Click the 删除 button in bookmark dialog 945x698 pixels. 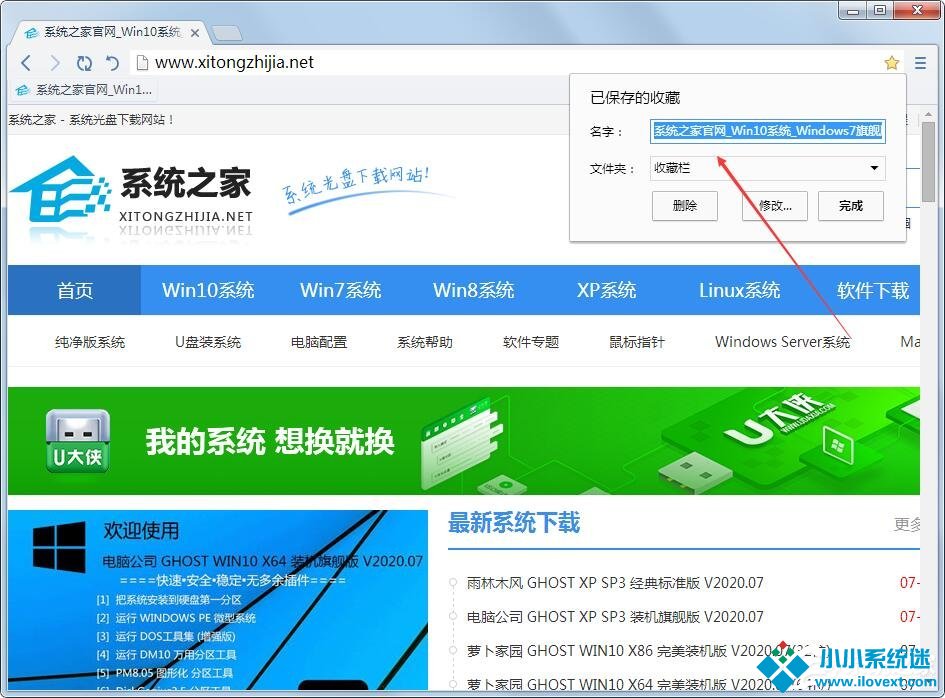[685, 206]
